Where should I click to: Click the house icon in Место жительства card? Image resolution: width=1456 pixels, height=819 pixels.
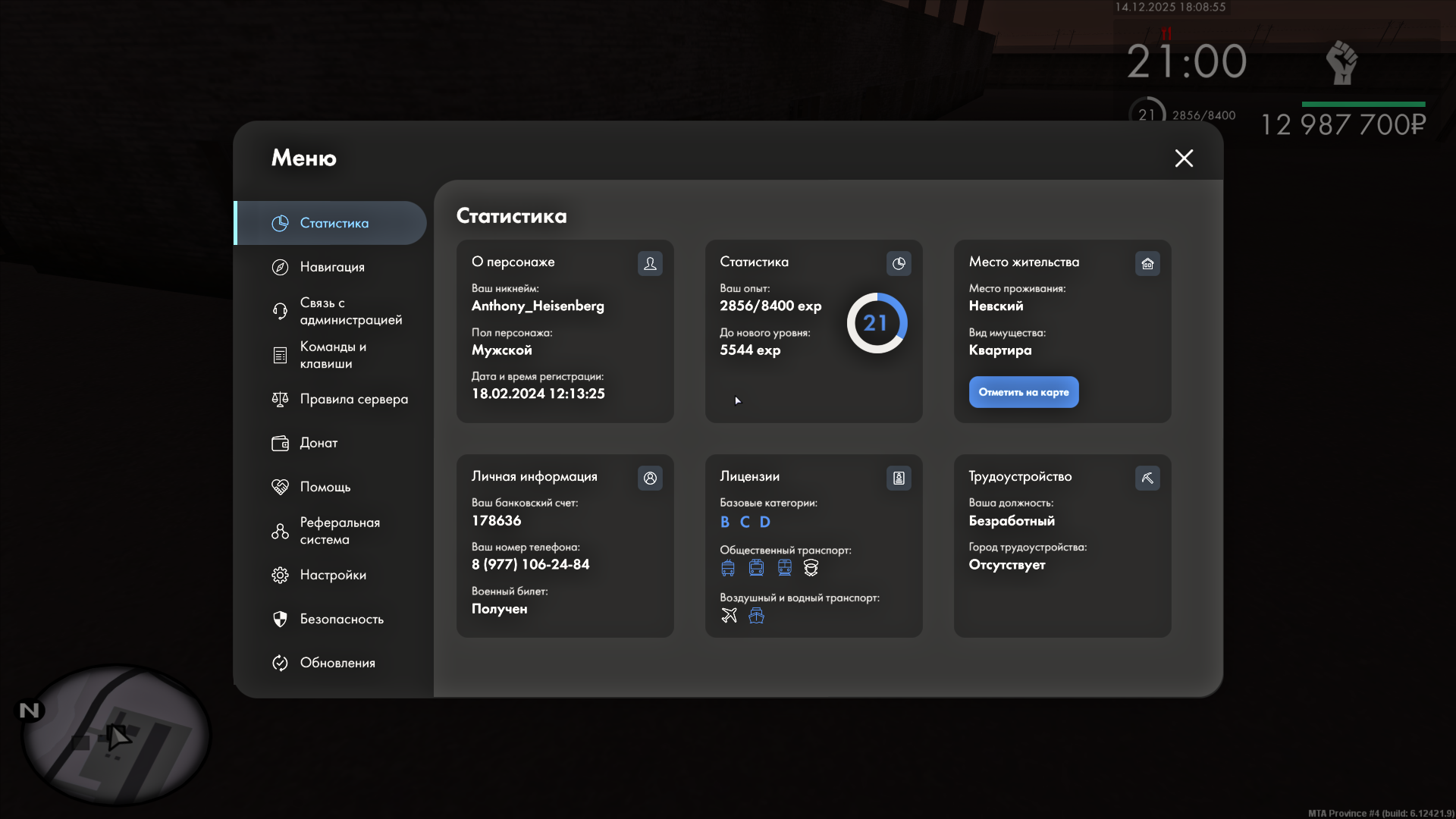[x=1147, y=263]
